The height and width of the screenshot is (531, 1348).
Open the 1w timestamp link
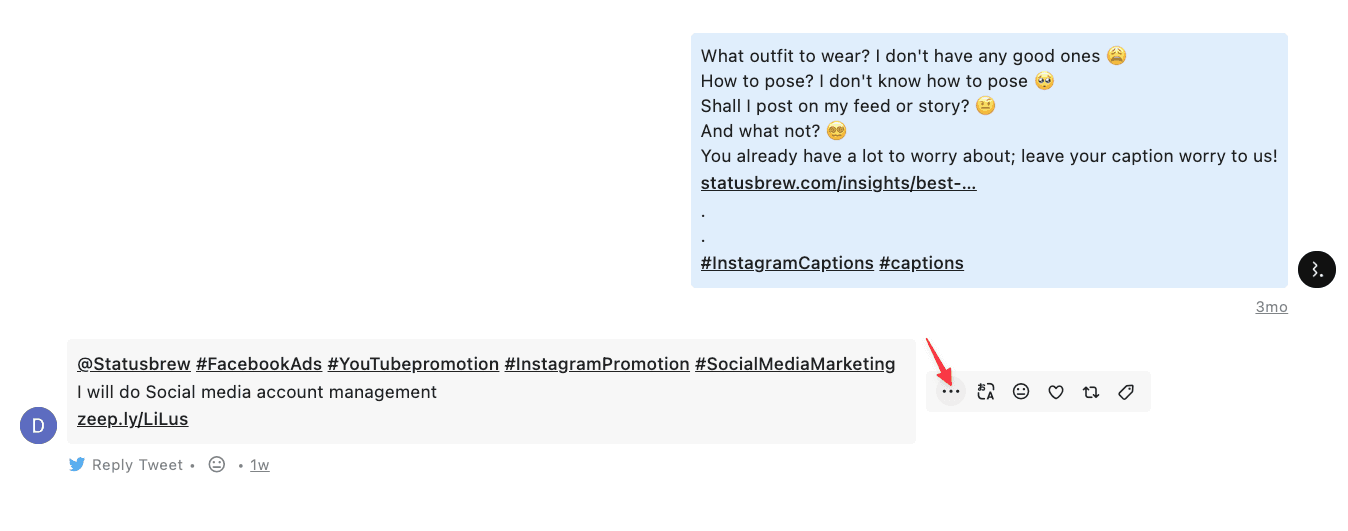point(260,465)
